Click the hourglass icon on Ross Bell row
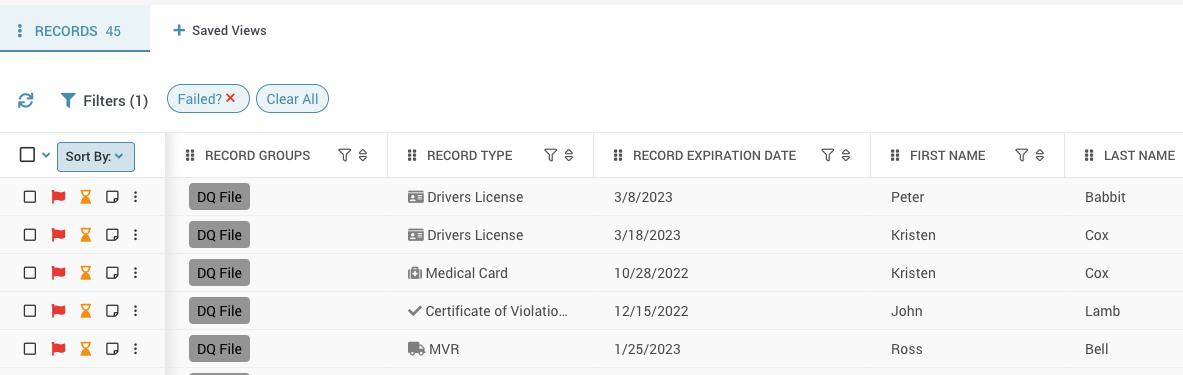The width and height of the screenshot is (1183, 375). (86, 349)
